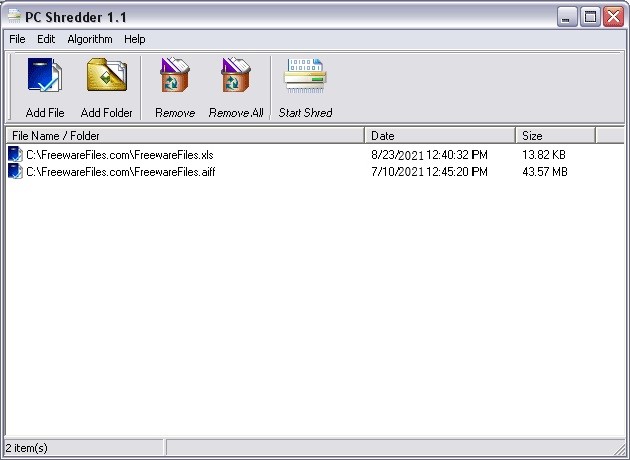This screenshot has height=460, width=630.
Task: Maximize the PC Shredder window
Action: click(x=591, y=17)
